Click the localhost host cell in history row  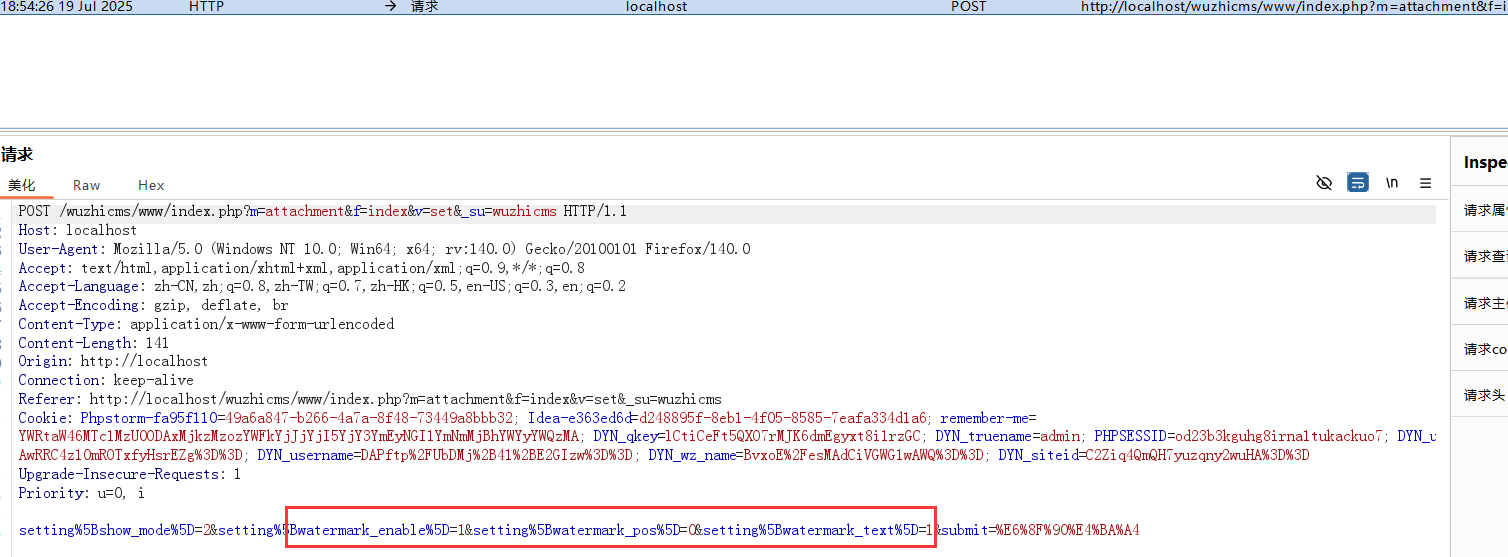coord(656,6)
